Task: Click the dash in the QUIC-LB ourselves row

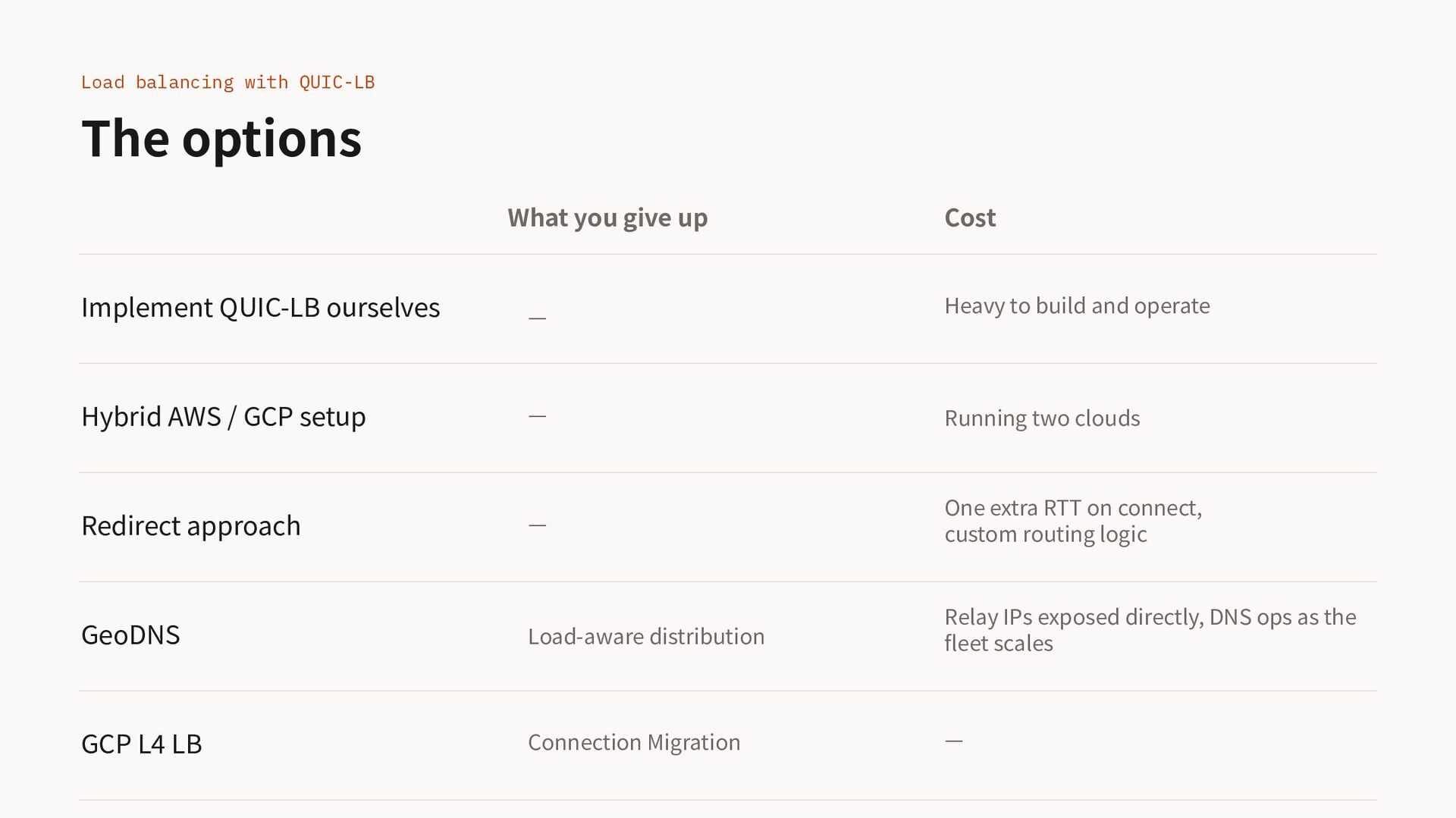Action: [x=537, y=318]
